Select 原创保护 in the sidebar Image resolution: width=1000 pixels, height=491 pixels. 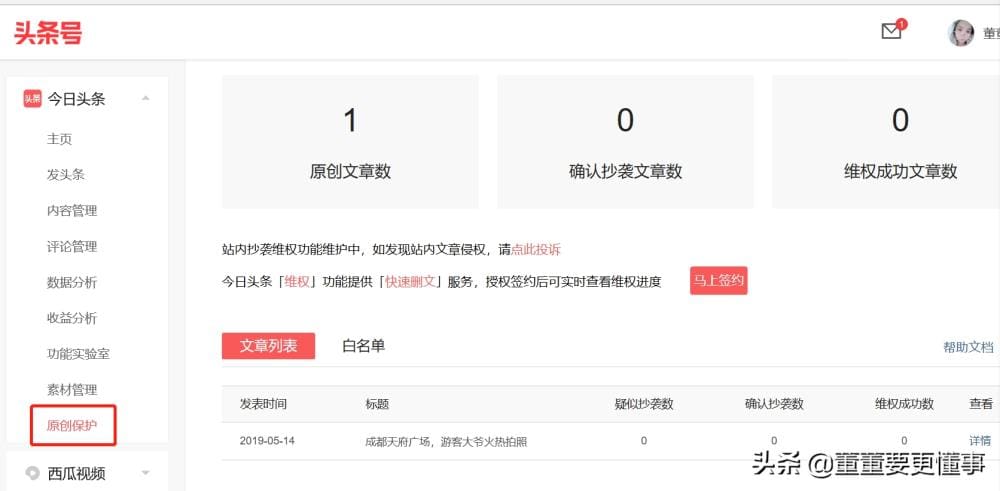point(73,425)
